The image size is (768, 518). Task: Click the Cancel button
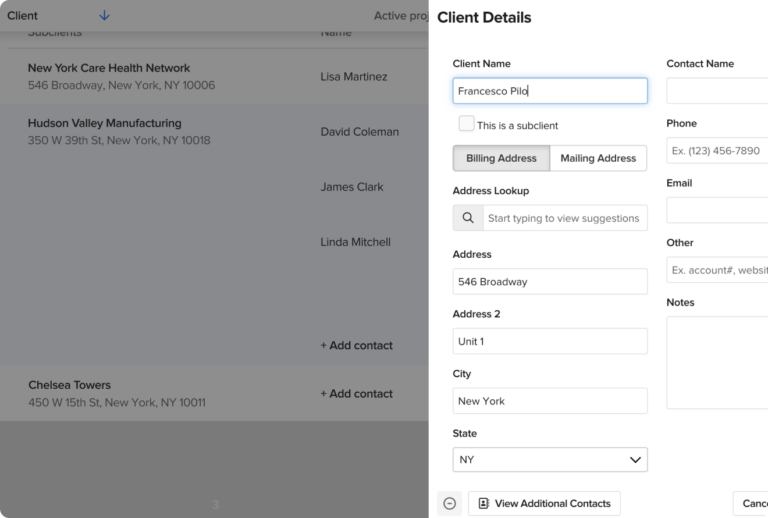(x=751, y=503)
